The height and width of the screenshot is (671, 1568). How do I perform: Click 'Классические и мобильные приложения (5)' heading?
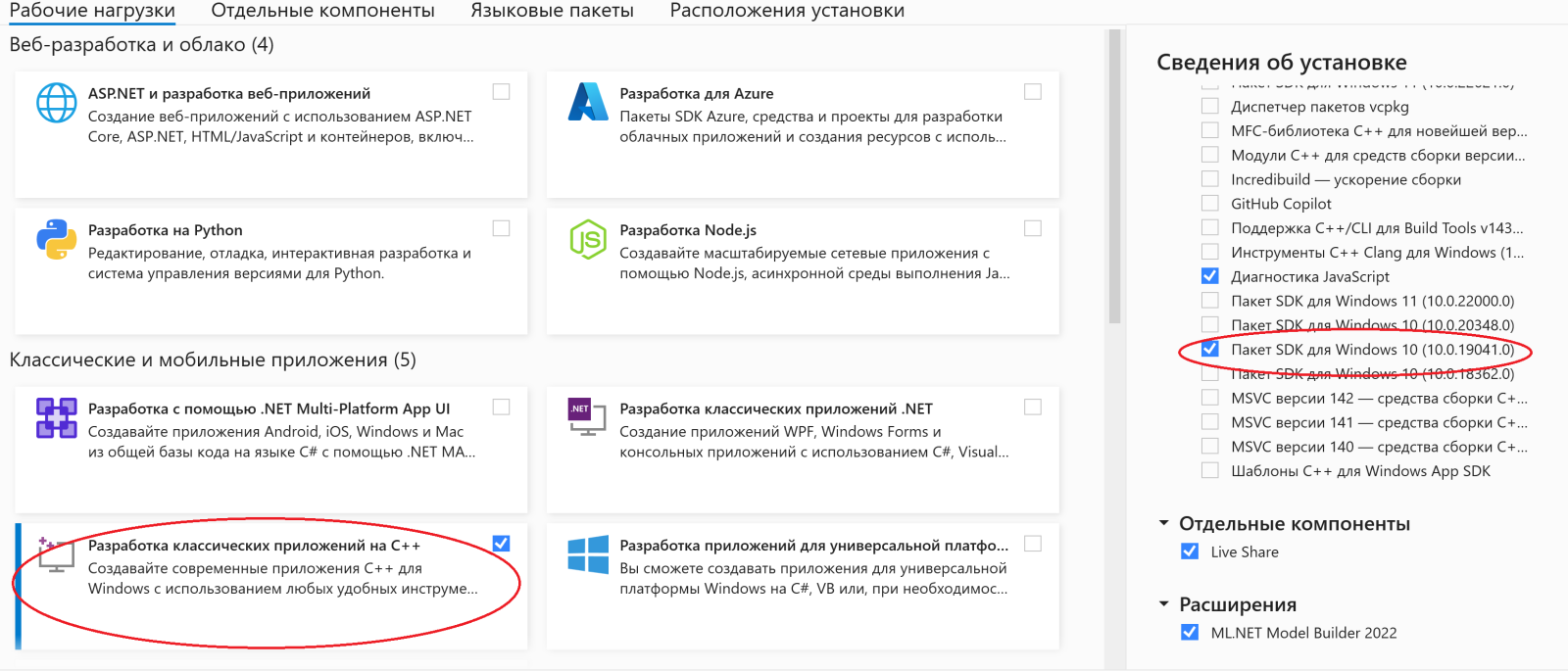tap(213, 359)
